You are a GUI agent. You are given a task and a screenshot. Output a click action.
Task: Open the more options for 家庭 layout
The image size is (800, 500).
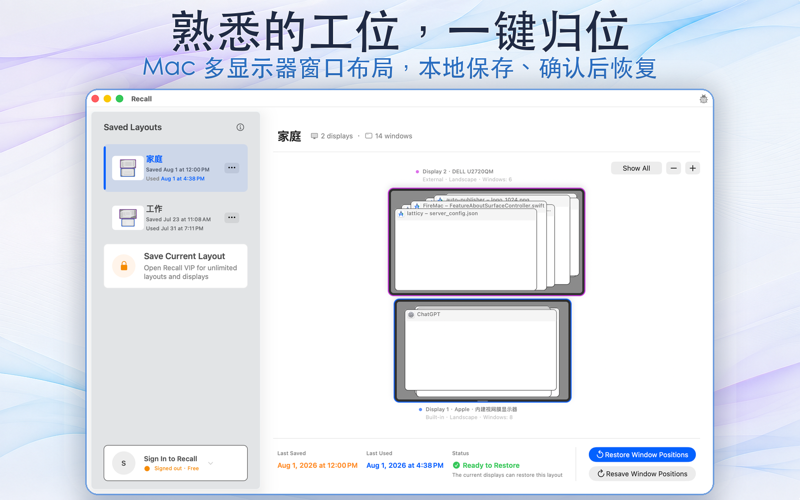coord(232,168)
